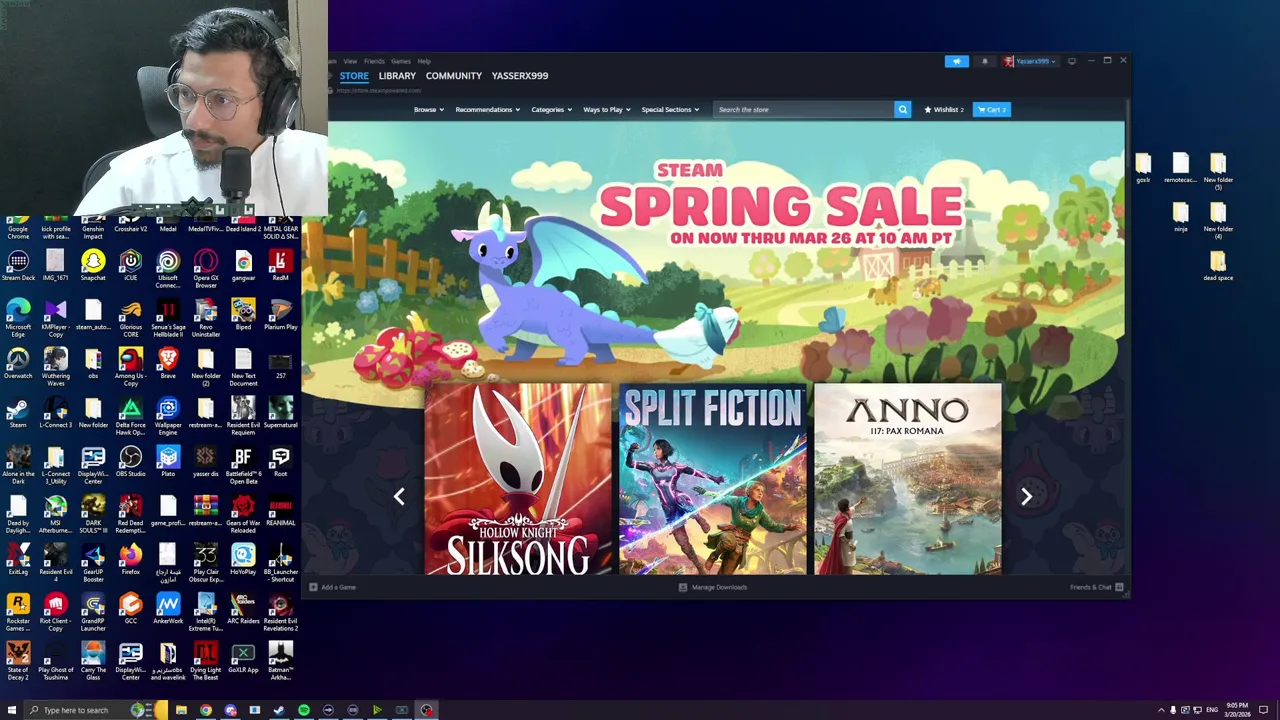Image resolution: width=1280 pixels, height=720 pixels.
Task: Click the Windows Start button
Action: pos(12,710)
